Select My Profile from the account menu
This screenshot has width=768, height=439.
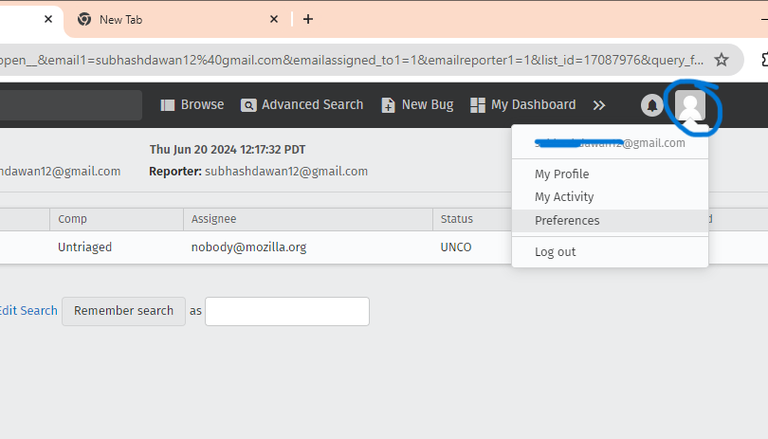click(562, 174)
